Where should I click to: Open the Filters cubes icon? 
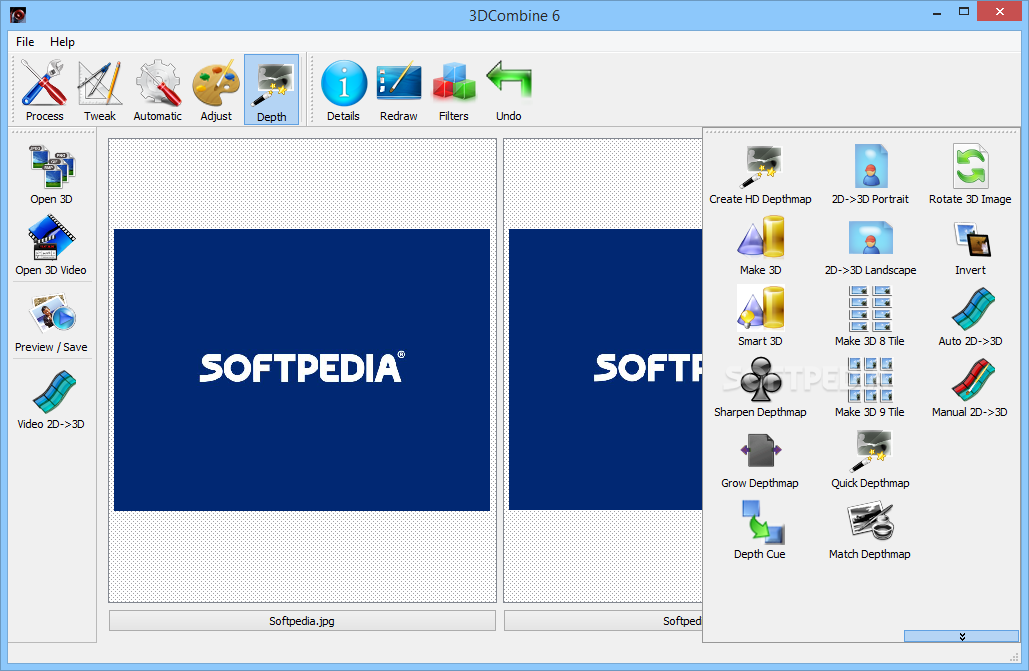click(x=453, y=90)
